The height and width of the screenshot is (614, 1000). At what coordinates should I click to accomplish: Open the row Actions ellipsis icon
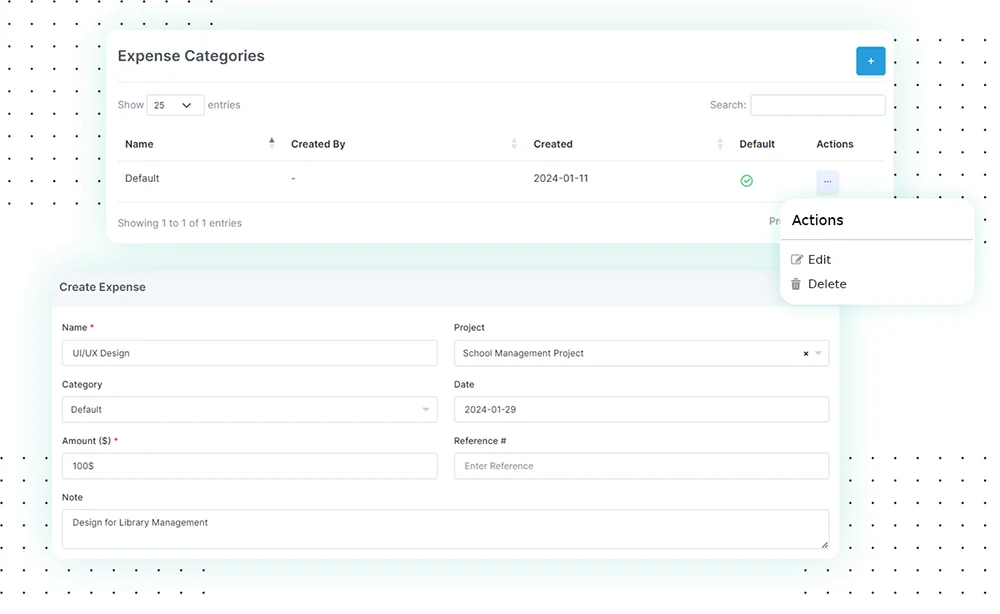pyautogui.click(x=827, y=181)
